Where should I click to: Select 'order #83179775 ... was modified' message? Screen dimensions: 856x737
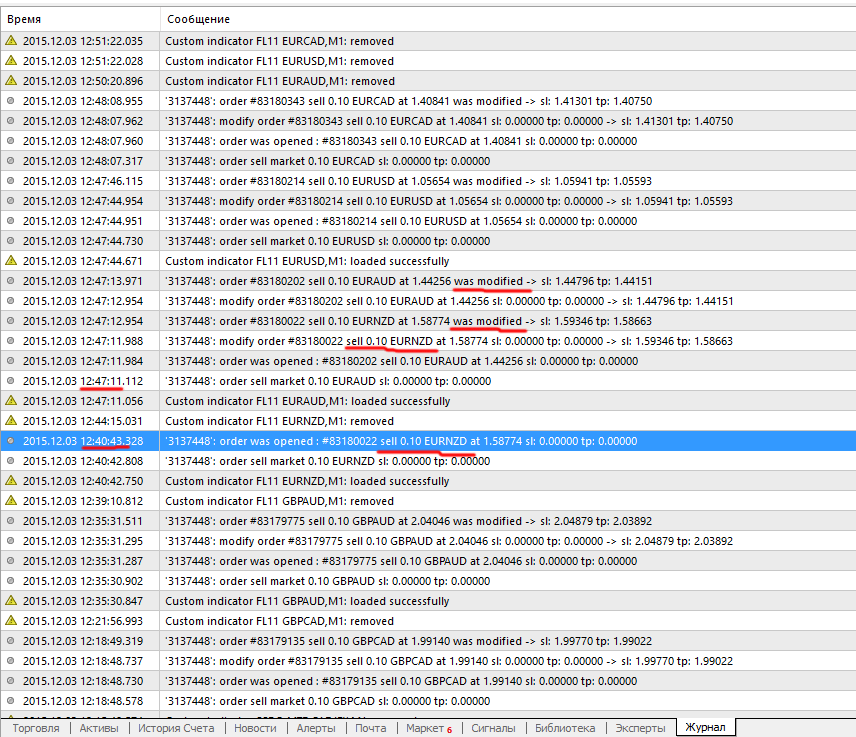click(408, 521)
